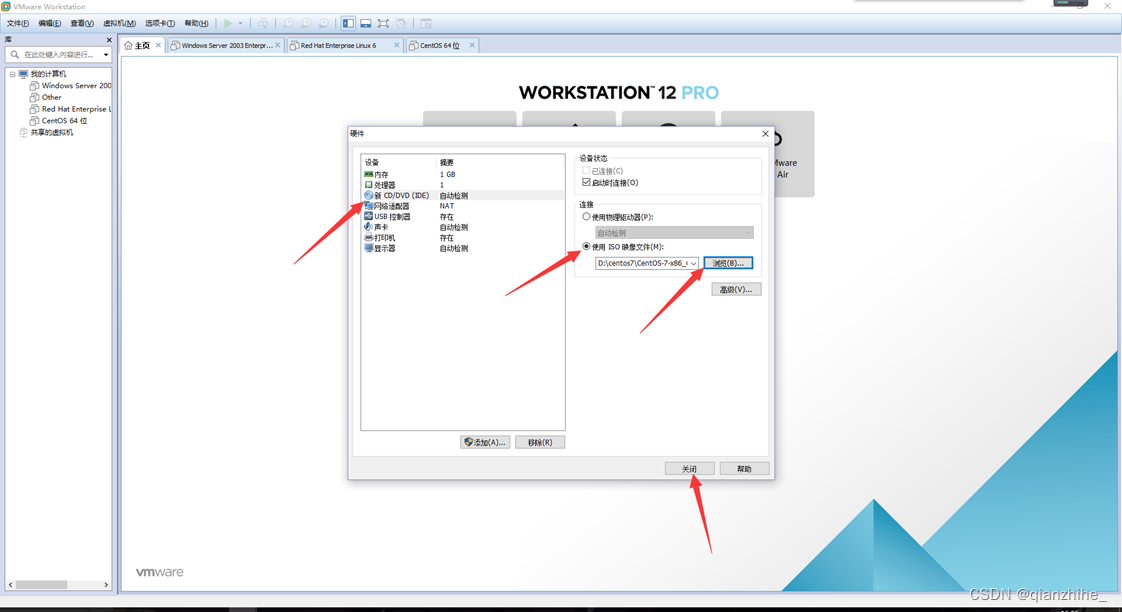
Task: Open the snapshot manager icon
Action: (323, 24)
